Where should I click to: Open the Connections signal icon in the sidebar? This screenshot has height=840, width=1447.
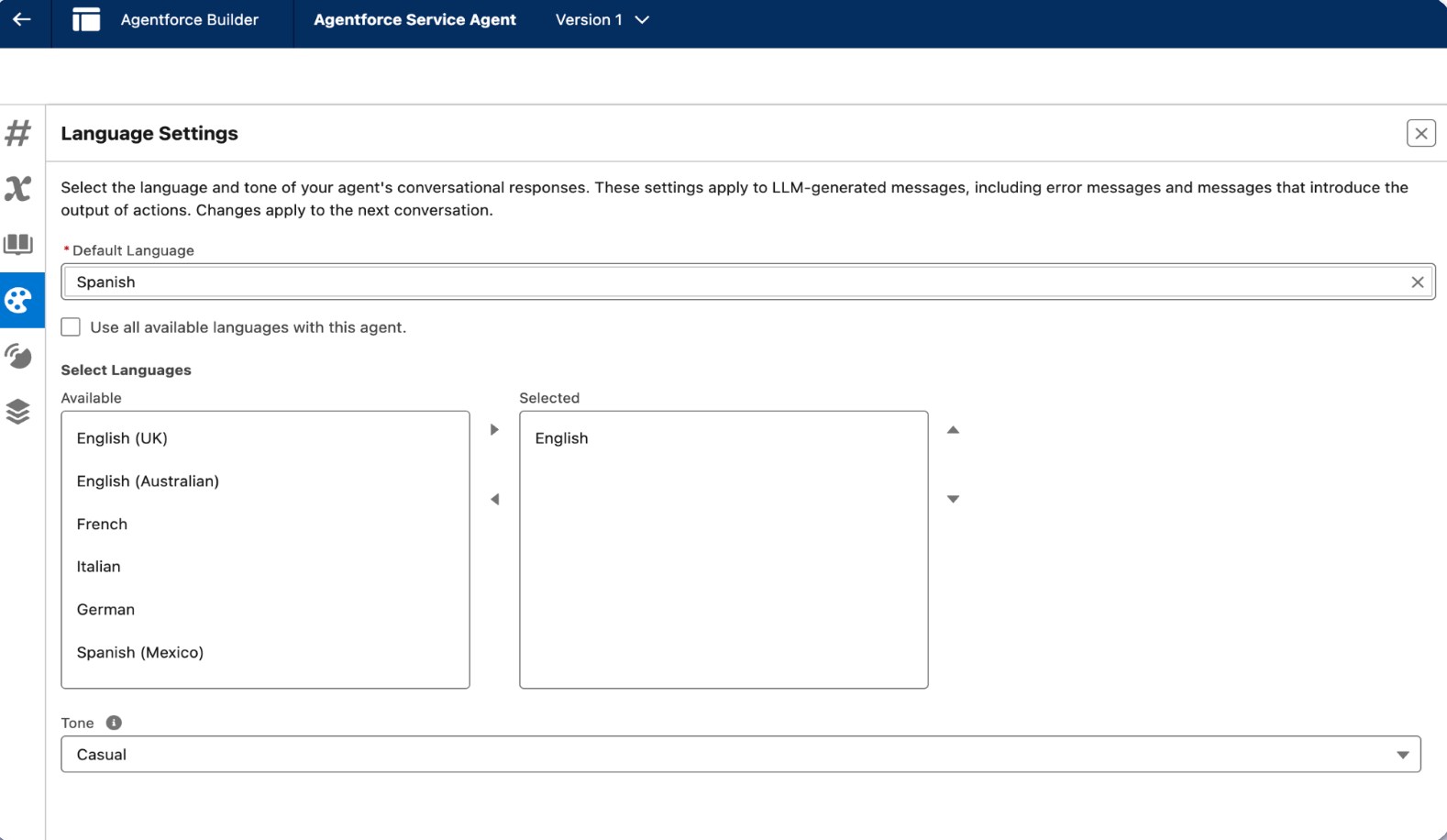pos(18,356)
